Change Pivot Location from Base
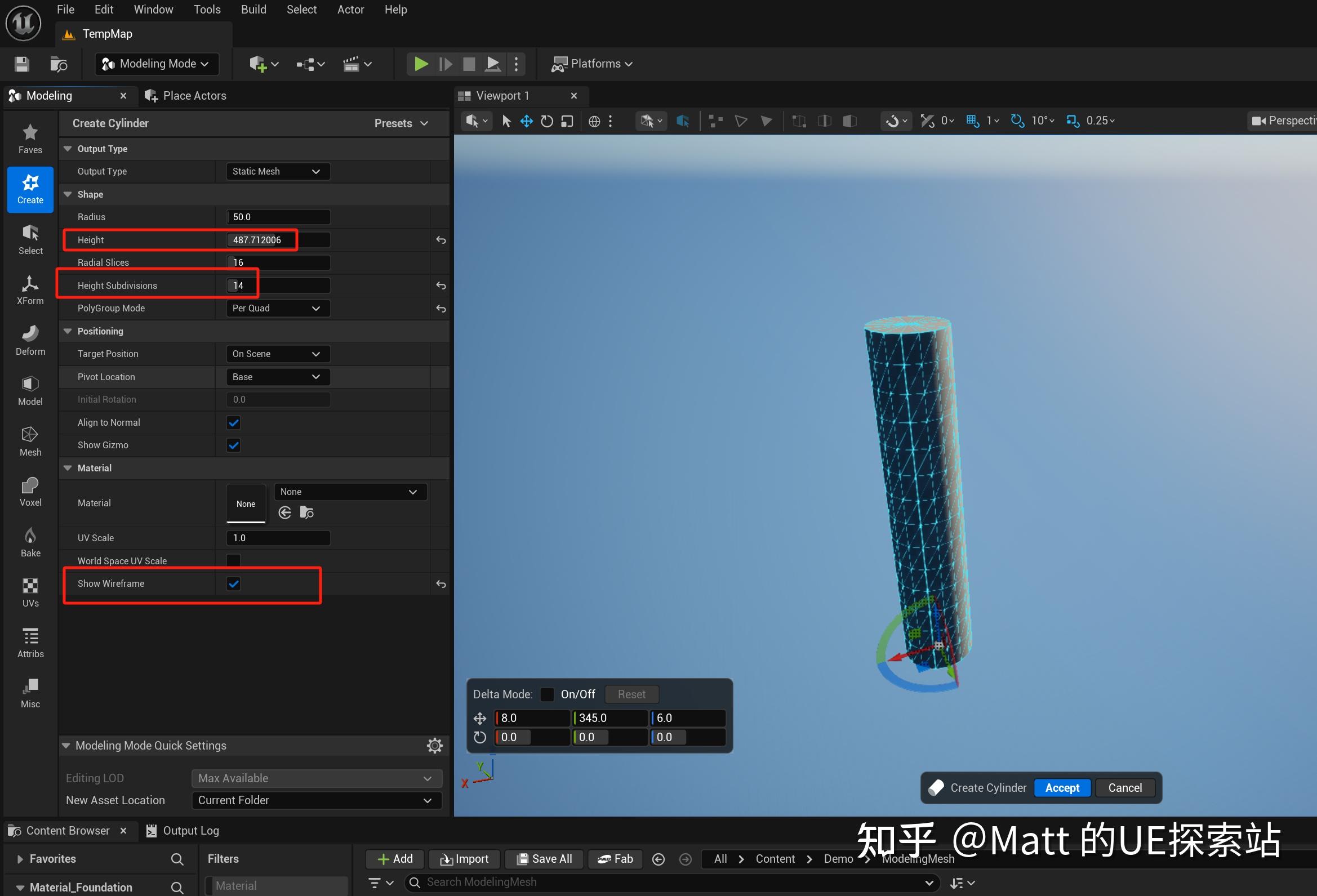The image size is (1317, 896). click(277, 376)
